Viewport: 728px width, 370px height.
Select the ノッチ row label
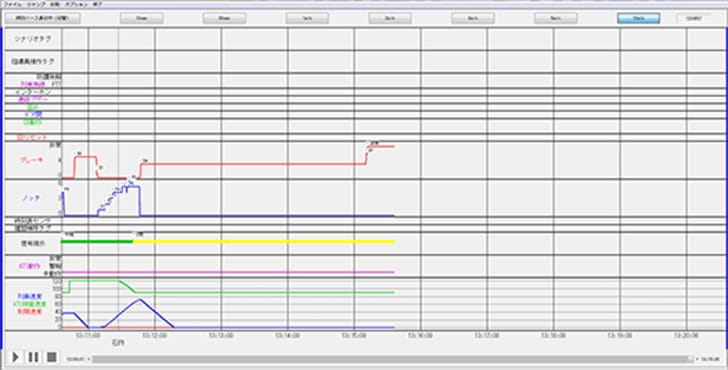pyautogui.click(x=32, y=198)
